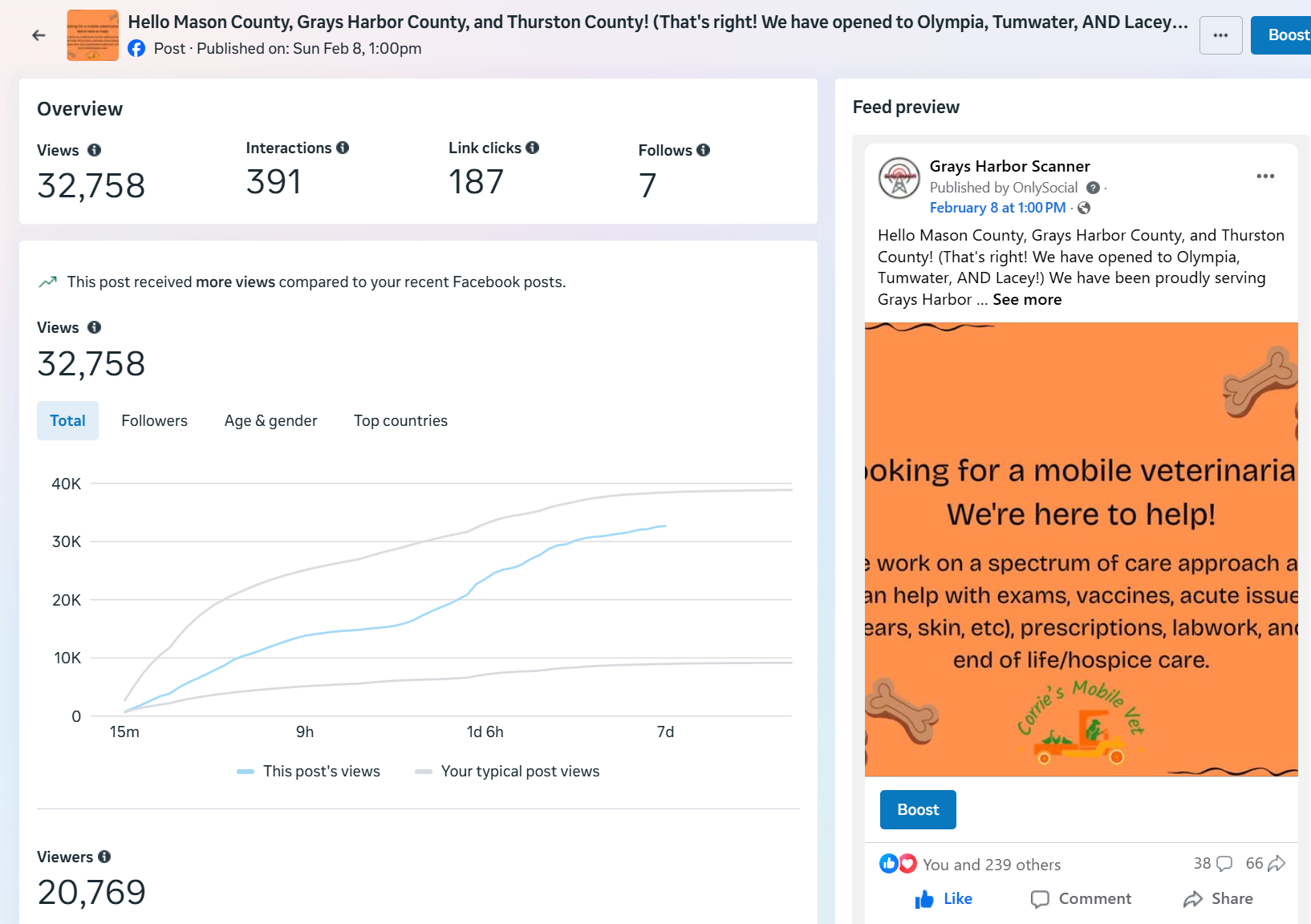The height and width of the screenshot is (924, 1311).
Task: Click the back arrow icon
Action: 39,35
